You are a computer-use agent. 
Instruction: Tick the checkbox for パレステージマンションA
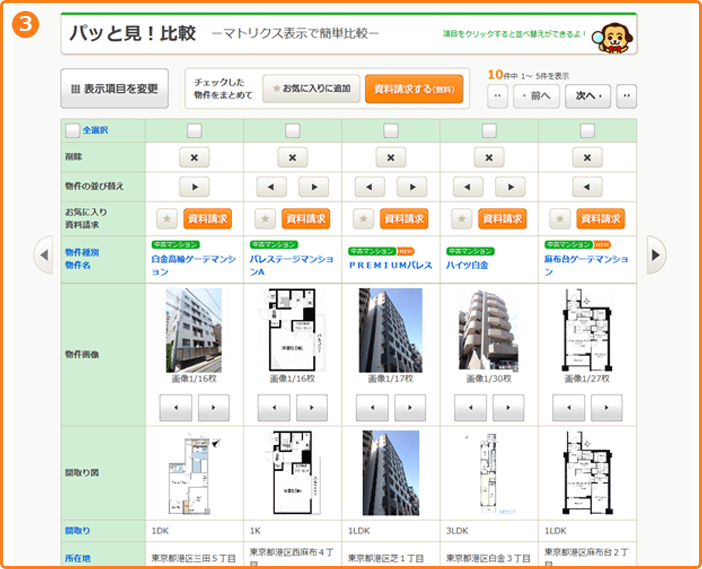[292, 130]
